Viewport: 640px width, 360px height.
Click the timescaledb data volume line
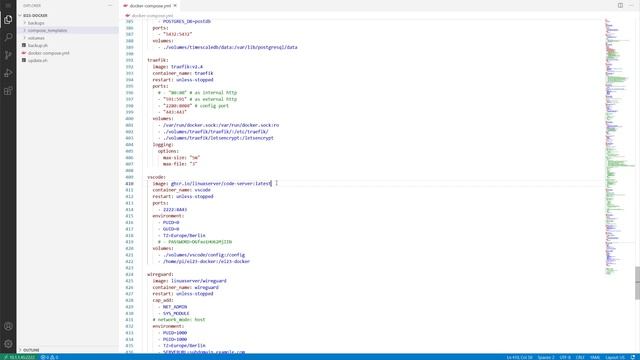click(228, 47)
